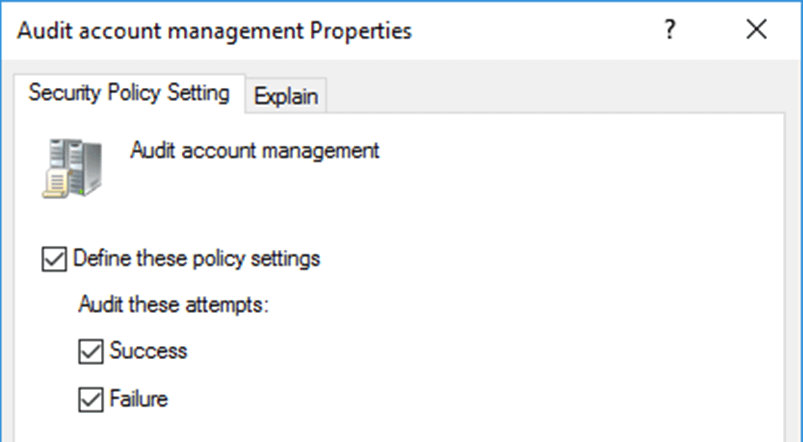Toggle the Success checkbox
The image size is (803, 442).
[x=91, y=351]
